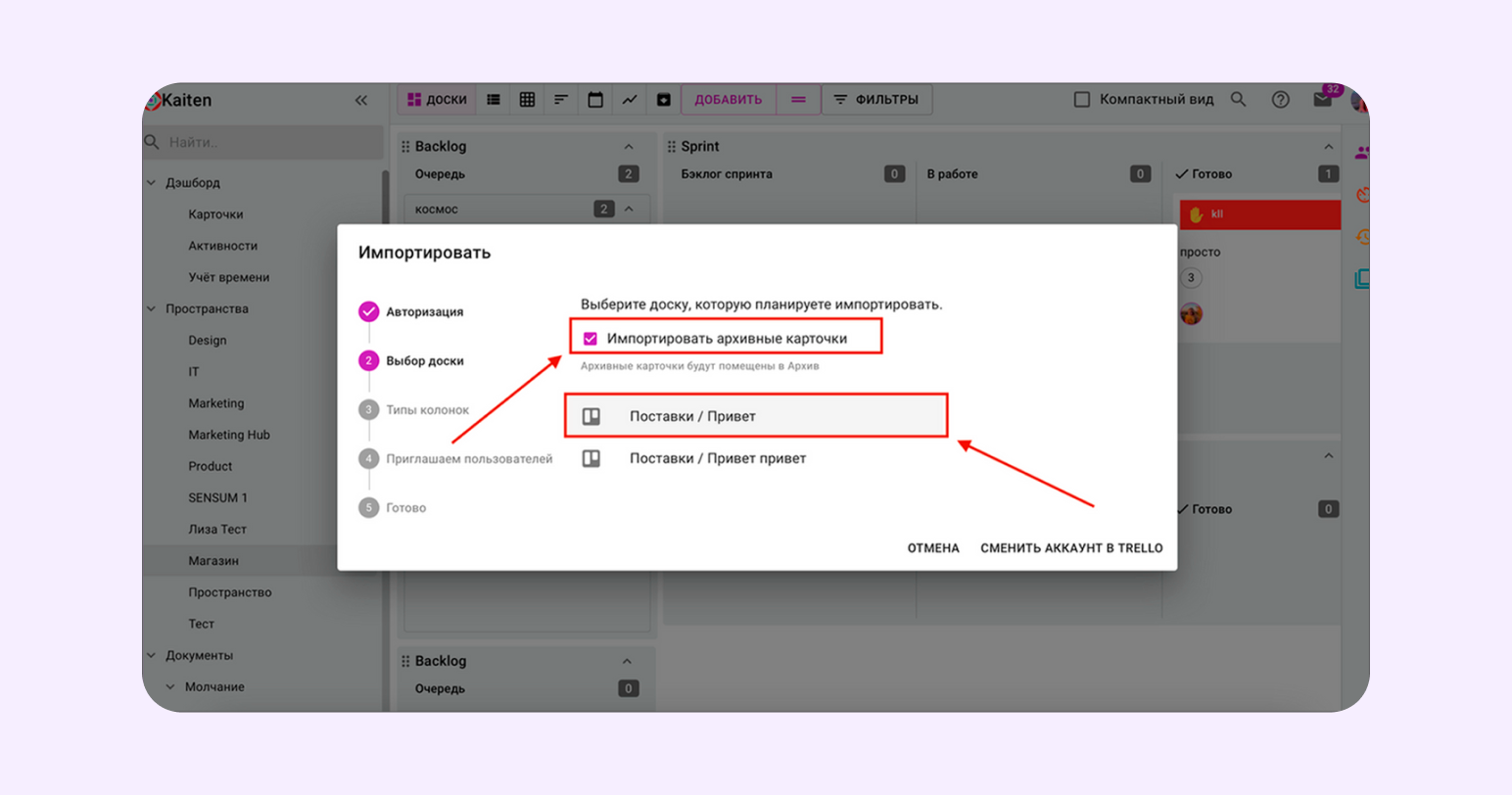The height and width of the screenshot is (795, 1512).
Task: Open the calendar view icon
Action: pyautogui.click(x=595, y=99)
